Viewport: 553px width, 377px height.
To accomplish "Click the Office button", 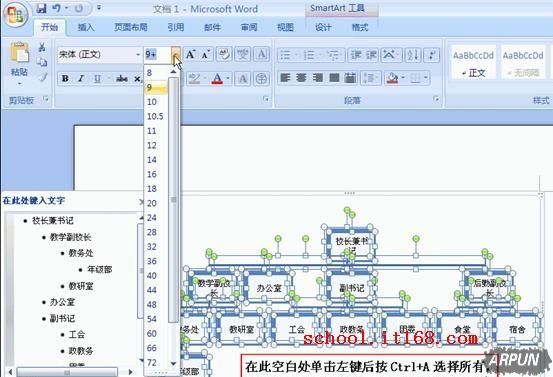I will tap(16, 14).
